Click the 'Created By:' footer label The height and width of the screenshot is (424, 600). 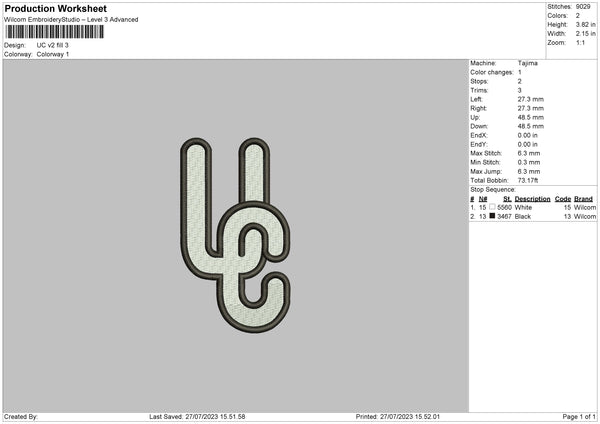coord(21,417)
